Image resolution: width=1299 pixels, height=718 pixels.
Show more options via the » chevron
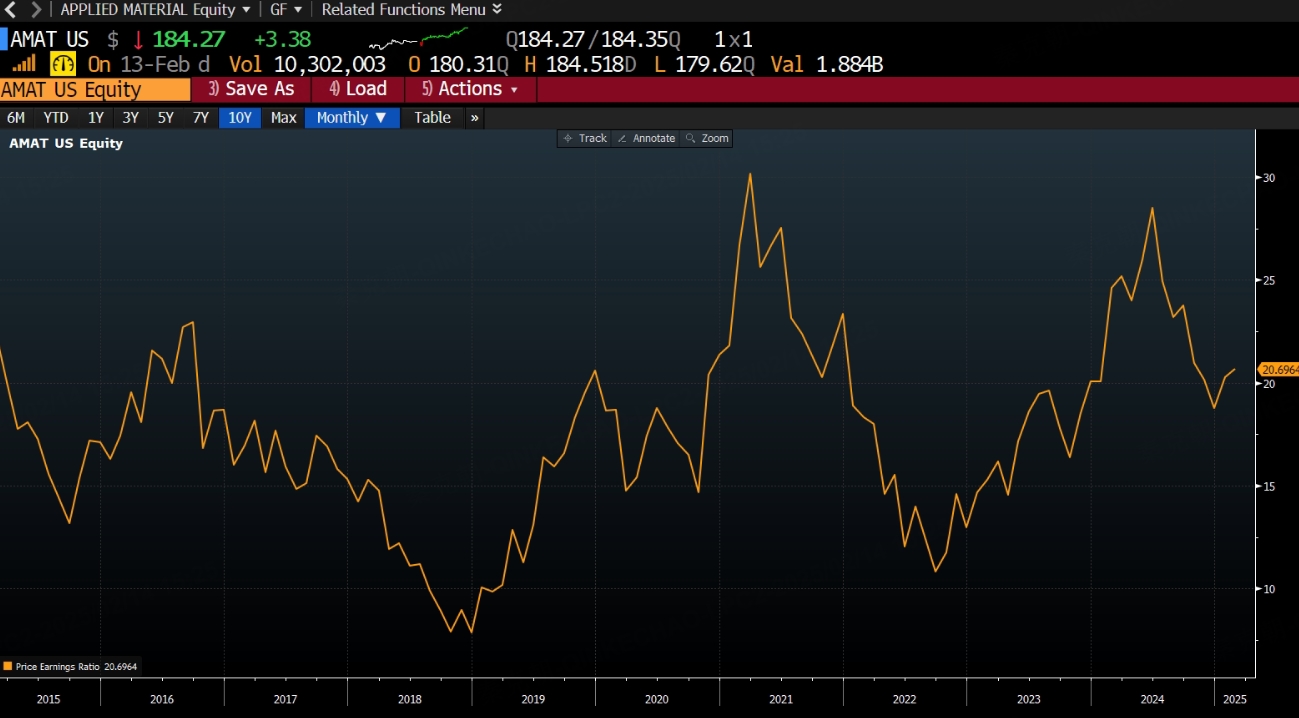[x=474, y=117]
